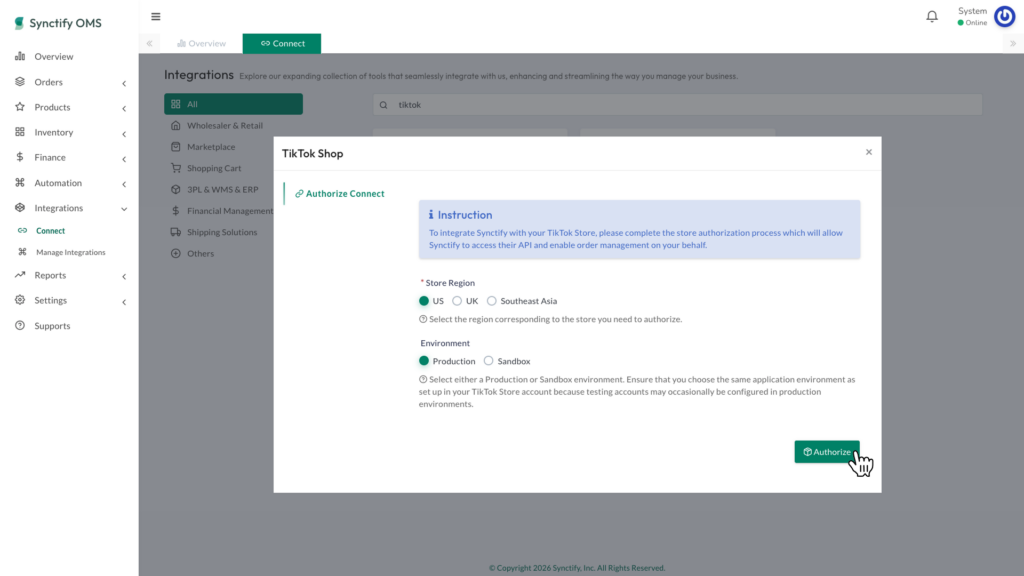The image size is (1024, 576).
Task: Click the Manage Integrations command icon
Action: (22, 251)
